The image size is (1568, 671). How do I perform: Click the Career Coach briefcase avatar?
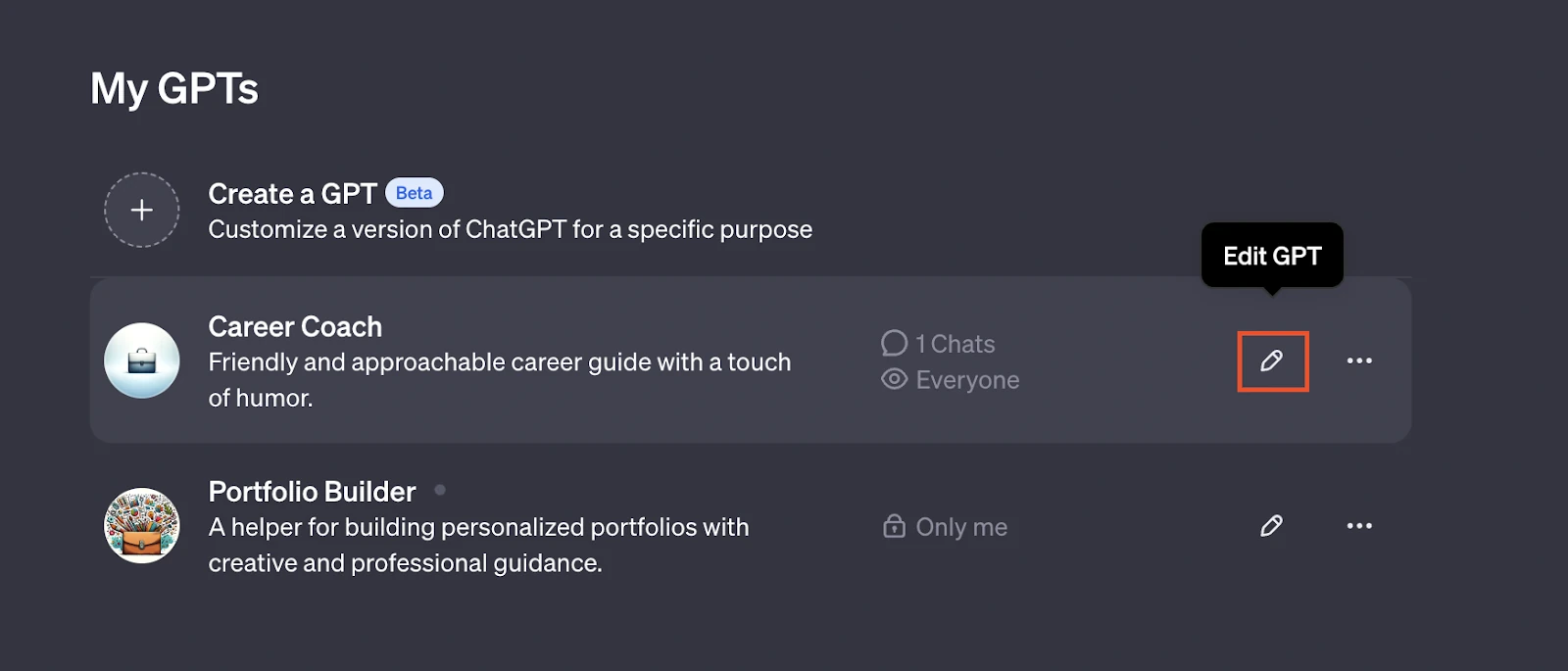coord(142,360)
